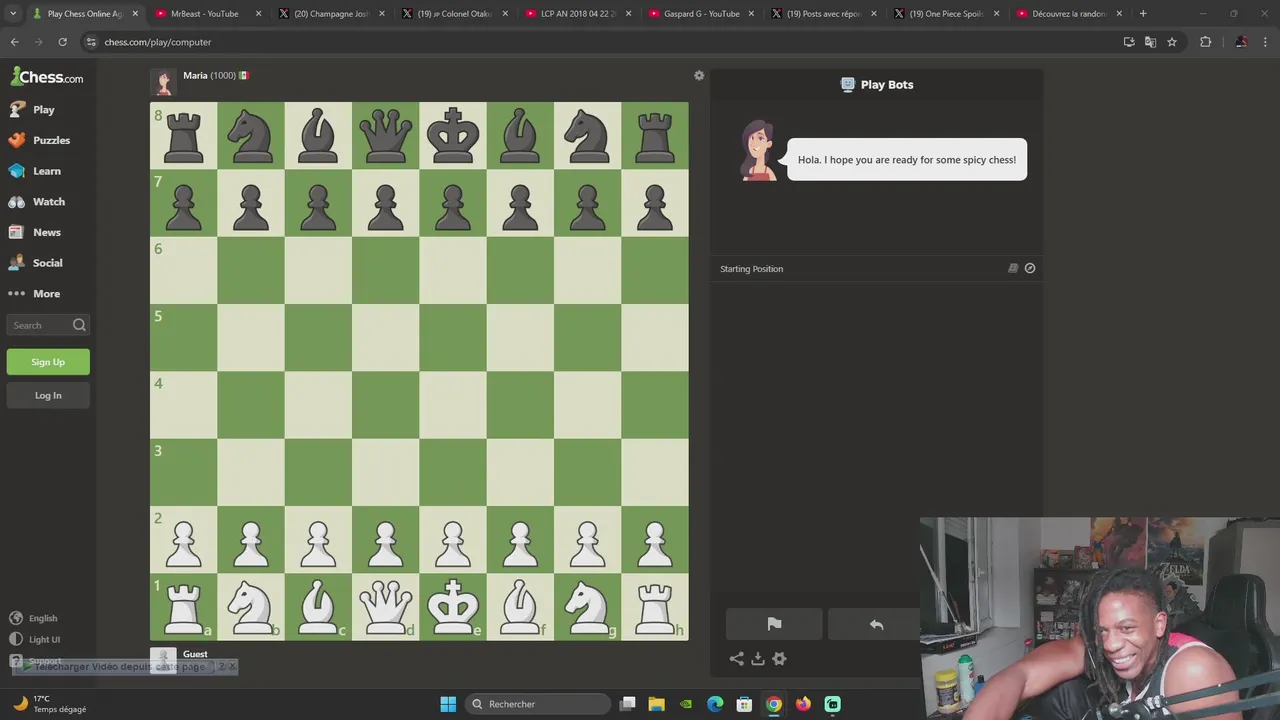Click the download game icon
Image resolution: width=1280 pixels, height=720 pixels.
point(758,659)
